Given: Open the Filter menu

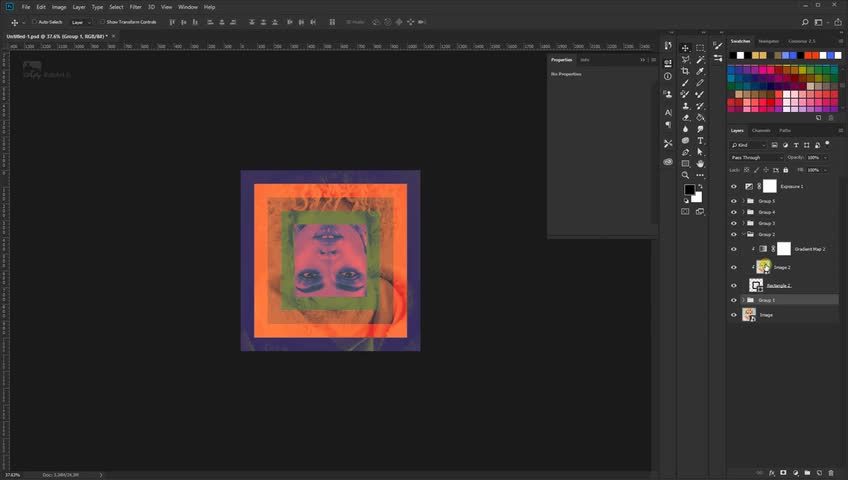Looking at the screenshot, I should coord(135,7).
